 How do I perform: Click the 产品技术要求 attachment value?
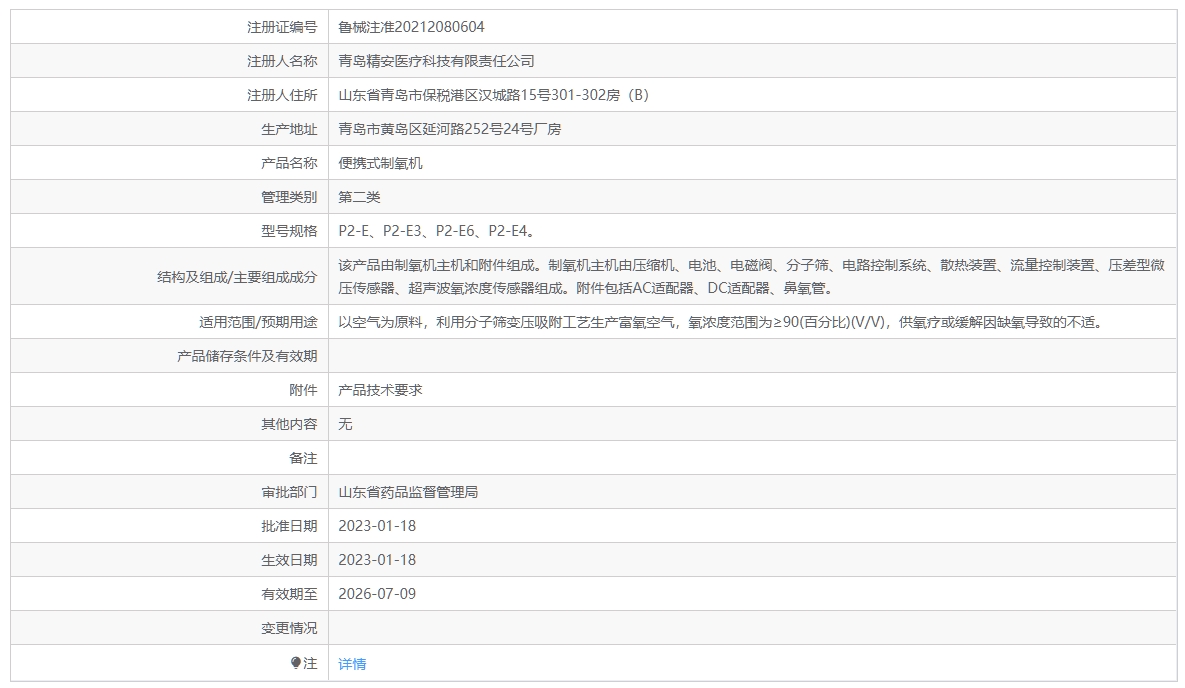point(380,390)
